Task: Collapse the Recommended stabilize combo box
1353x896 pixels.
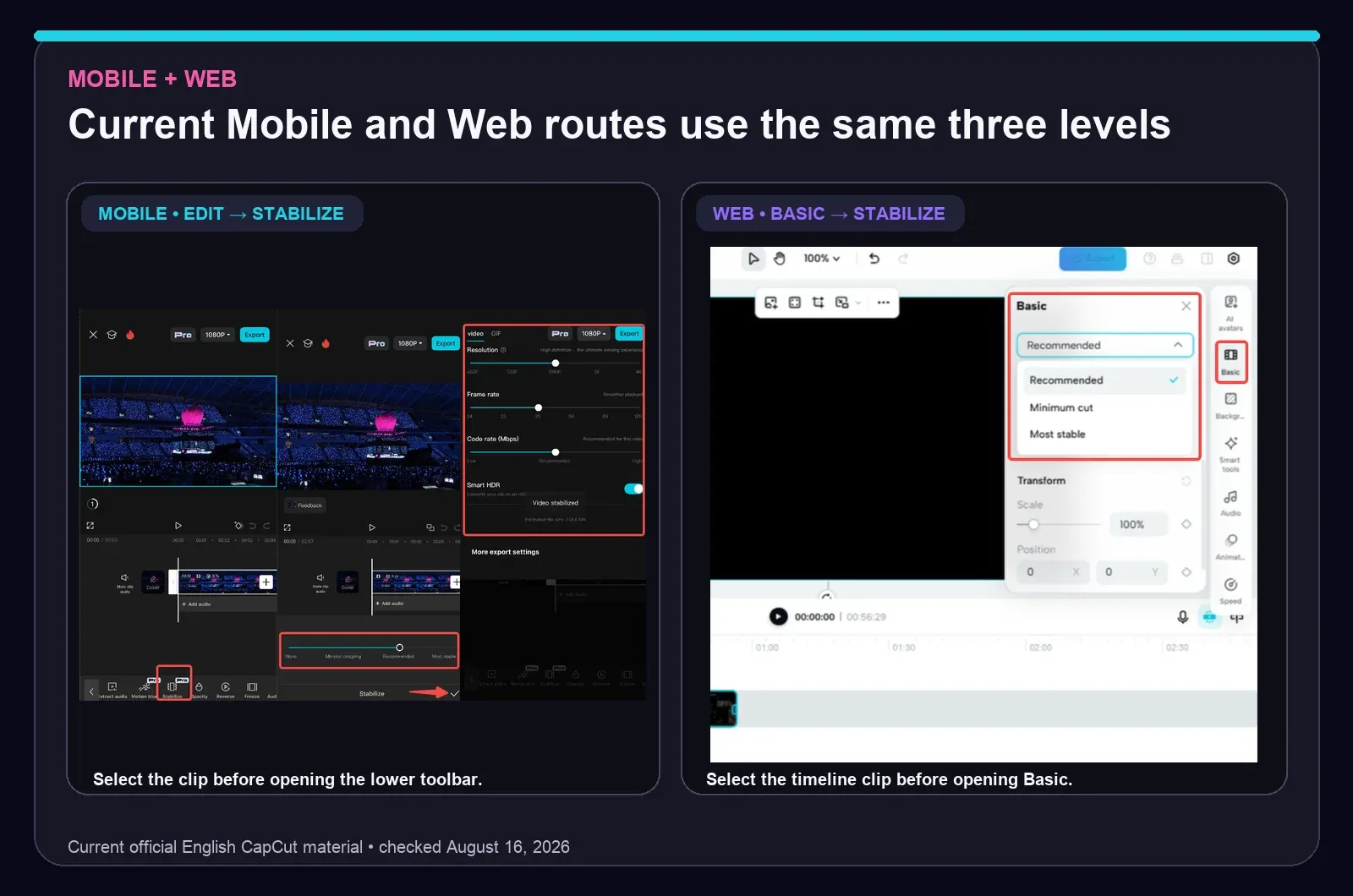Action: tap(1104, 345)
